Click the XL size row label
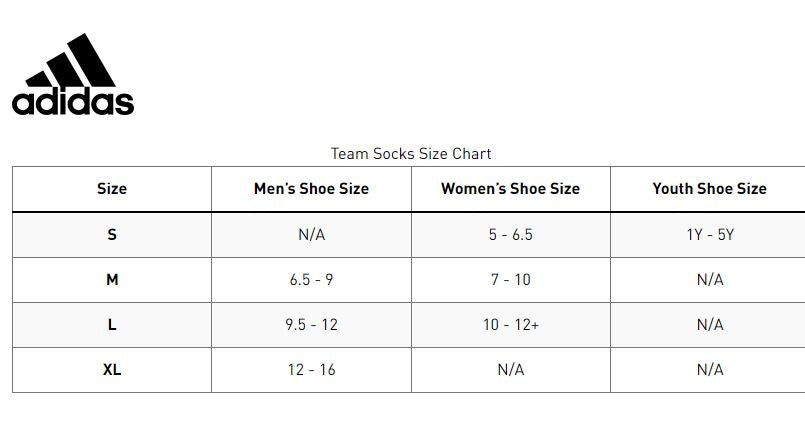This screenshot has width=805, height=435. click(112, 370)
